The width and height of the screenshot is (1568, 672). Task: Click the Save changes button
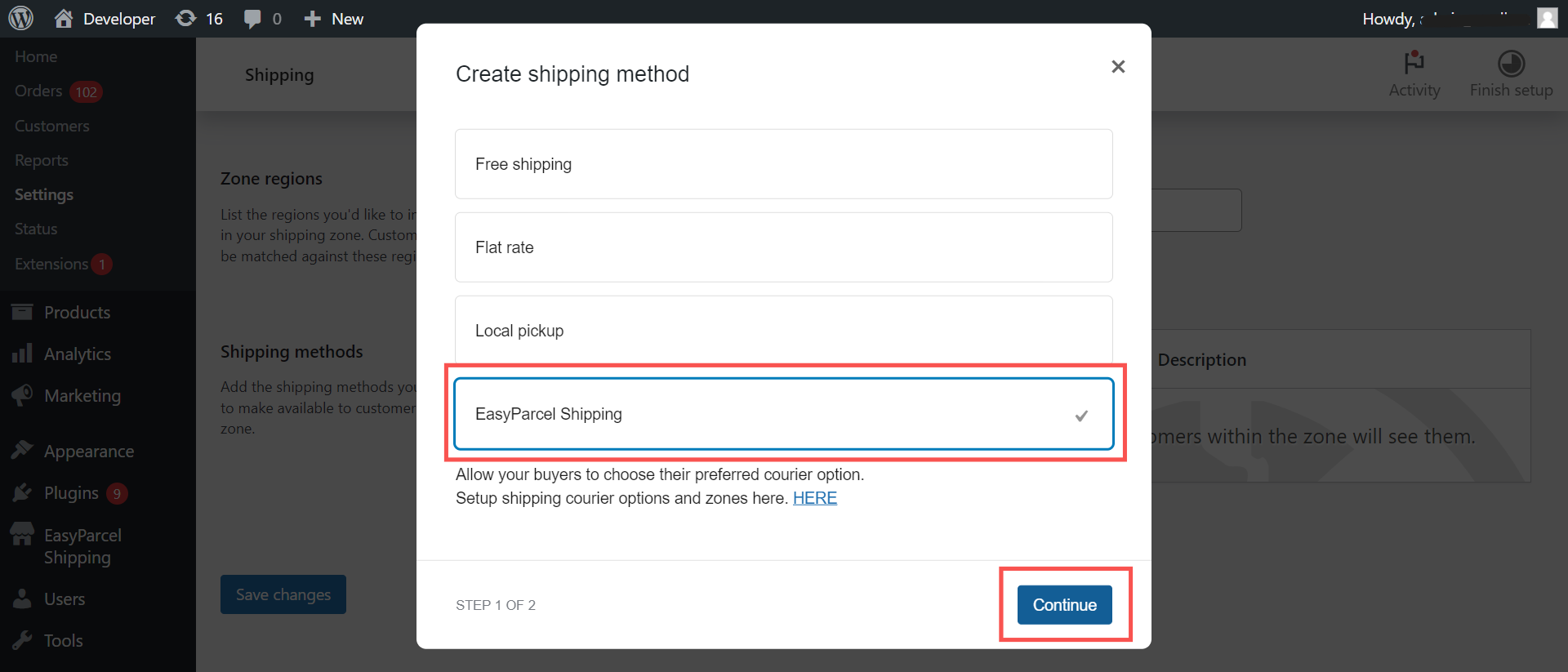(x=283, y=594)
